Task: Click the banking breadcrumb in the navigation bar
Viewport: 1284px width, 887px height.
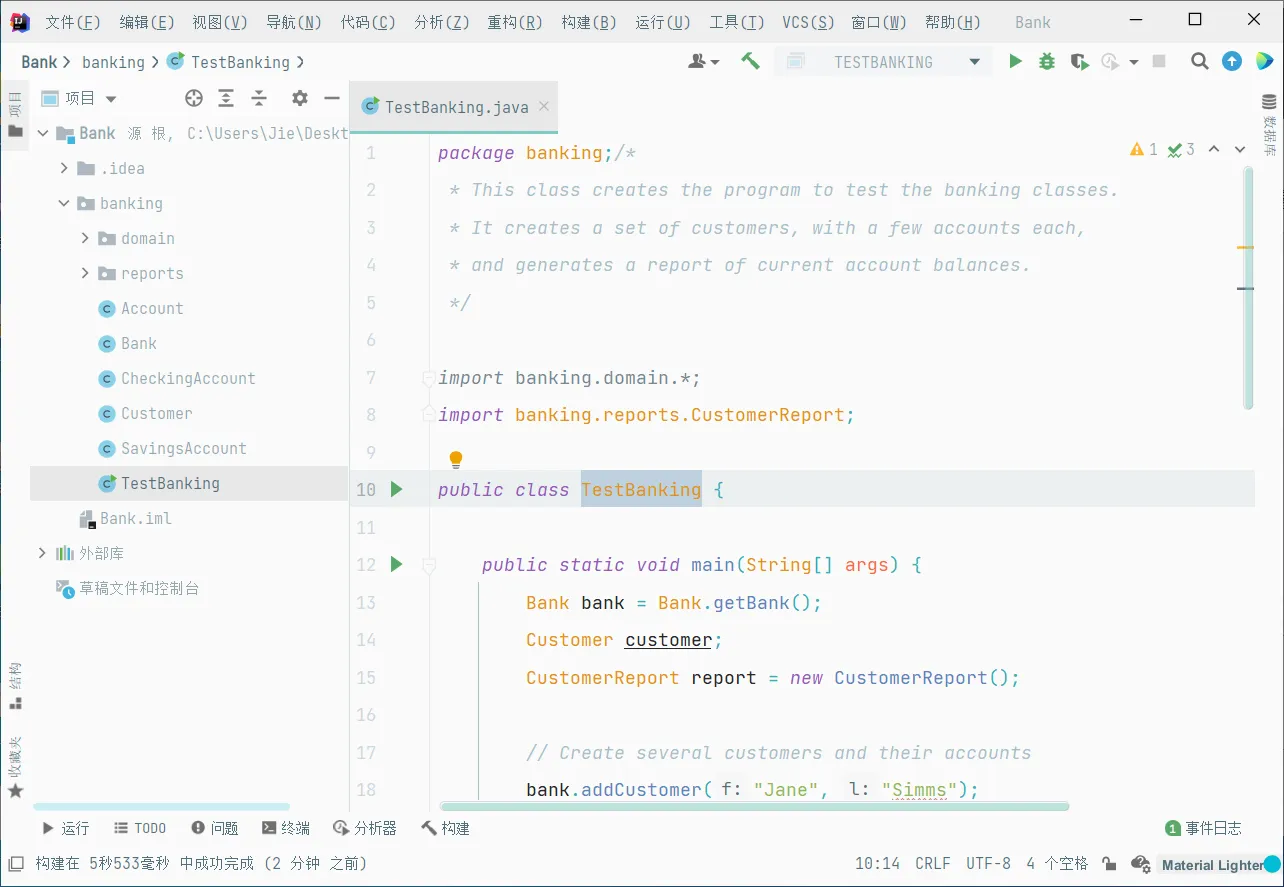Action: pos(113,62)
